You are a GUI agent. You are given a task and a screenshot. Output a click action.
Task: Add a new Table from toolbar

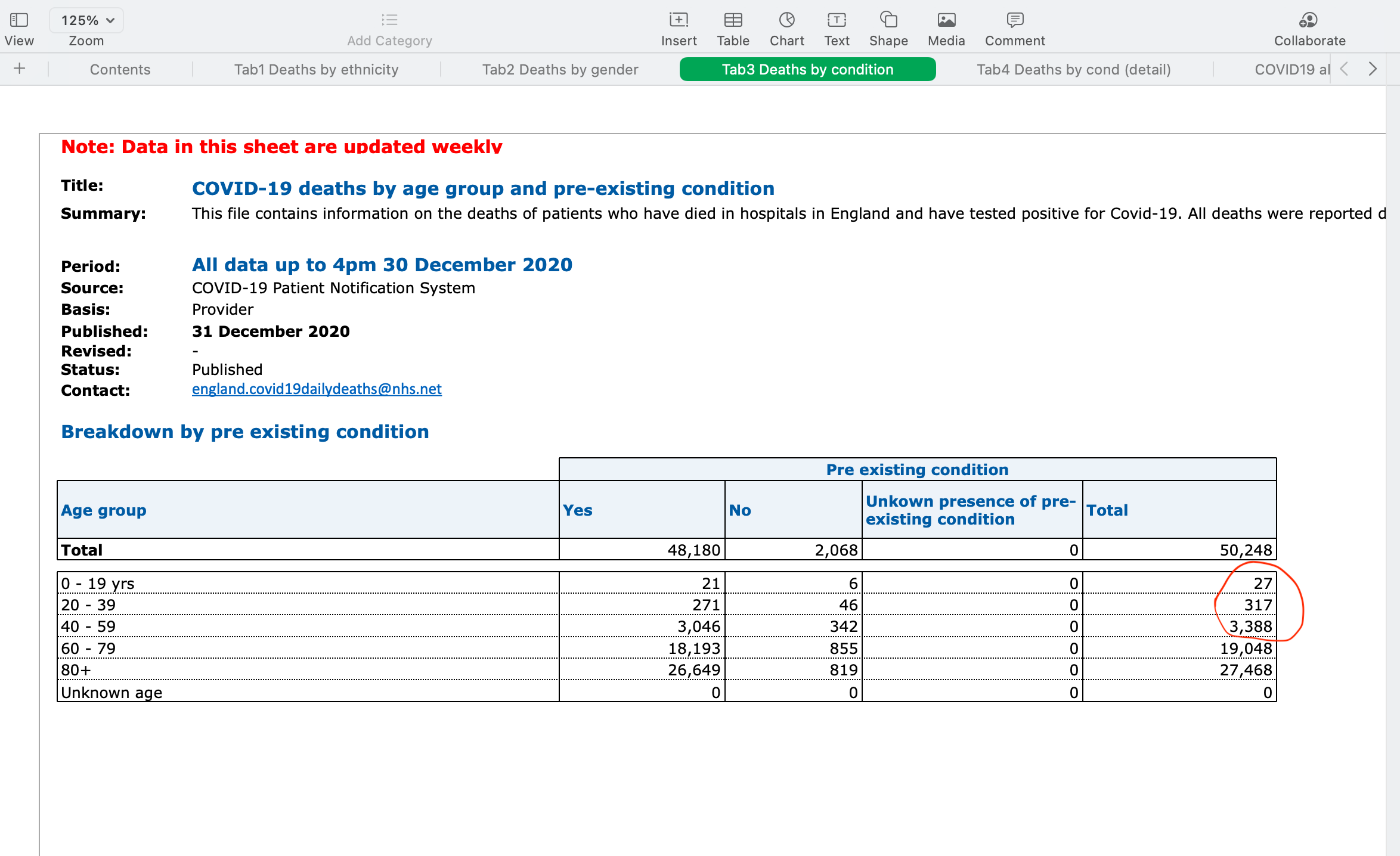point(733,20)
